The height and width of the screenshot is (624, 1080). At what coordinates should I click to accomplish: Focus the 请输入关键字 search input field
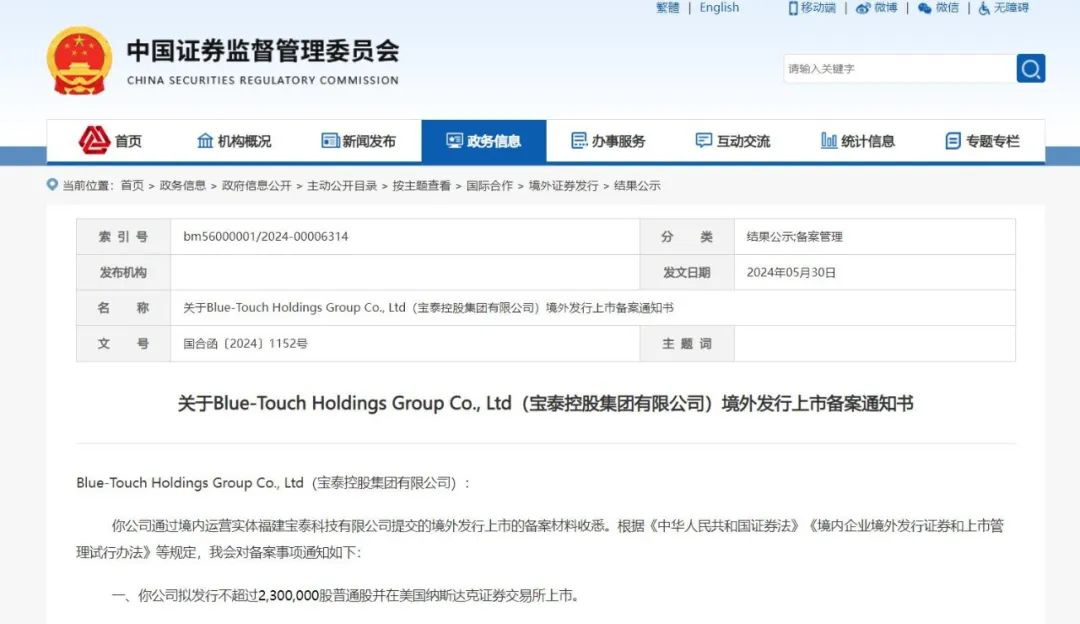point(898,69)
